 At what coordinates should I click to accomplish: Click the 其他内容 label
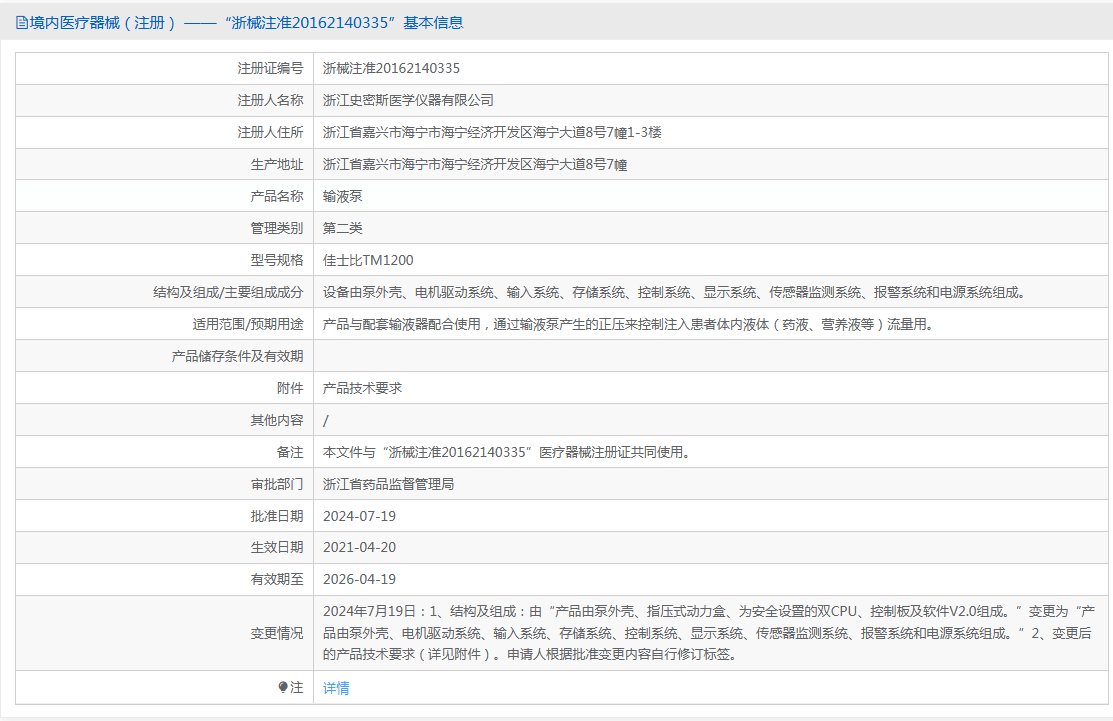point(277,420)
